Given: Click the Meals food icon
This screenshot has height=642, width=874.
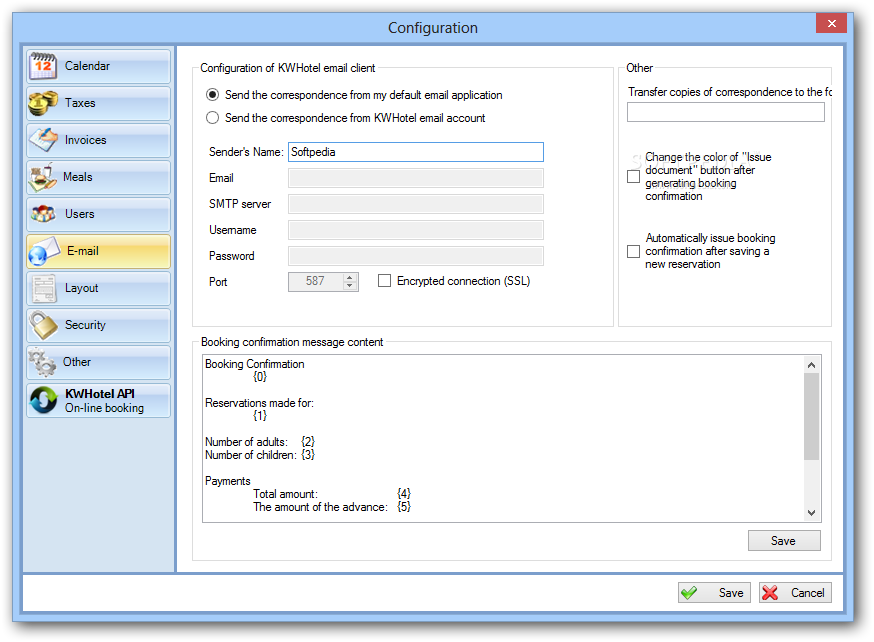Looking at the screenshot, I should pyautogui.click(x=43, y=177).
